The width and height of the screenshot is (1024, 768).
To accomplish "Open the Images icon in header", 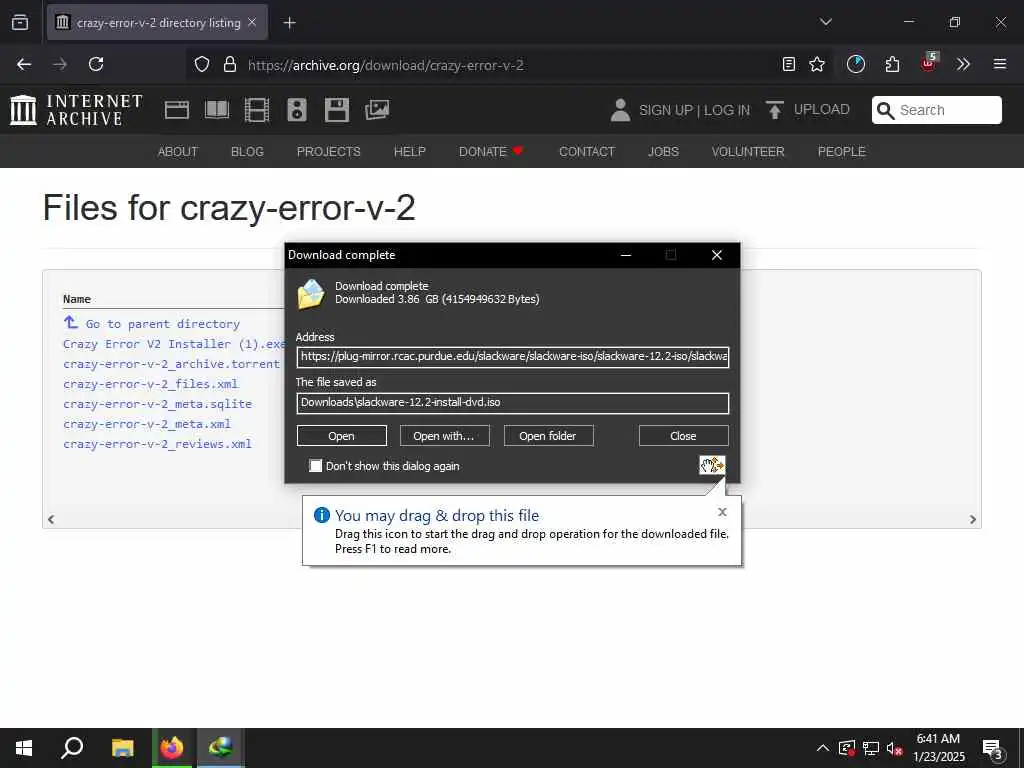I will click(x=377, y=110).
